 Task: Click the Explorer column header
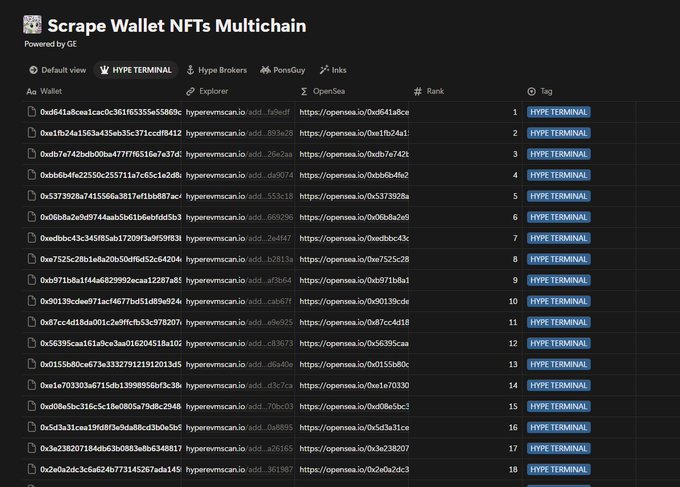pyautogui.click(x=207, y=92)
